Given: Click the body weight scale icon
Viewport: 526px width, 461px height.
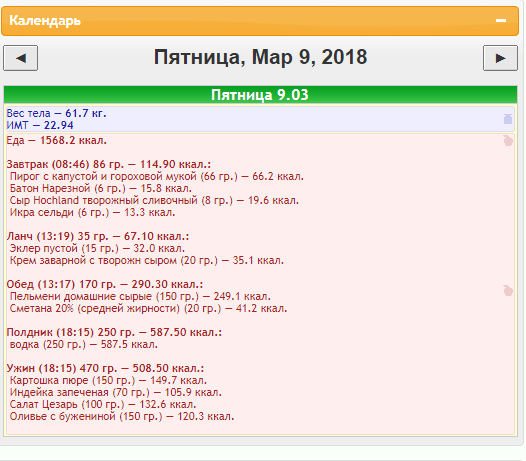Looking at the screenshot, I should (508, 119).
